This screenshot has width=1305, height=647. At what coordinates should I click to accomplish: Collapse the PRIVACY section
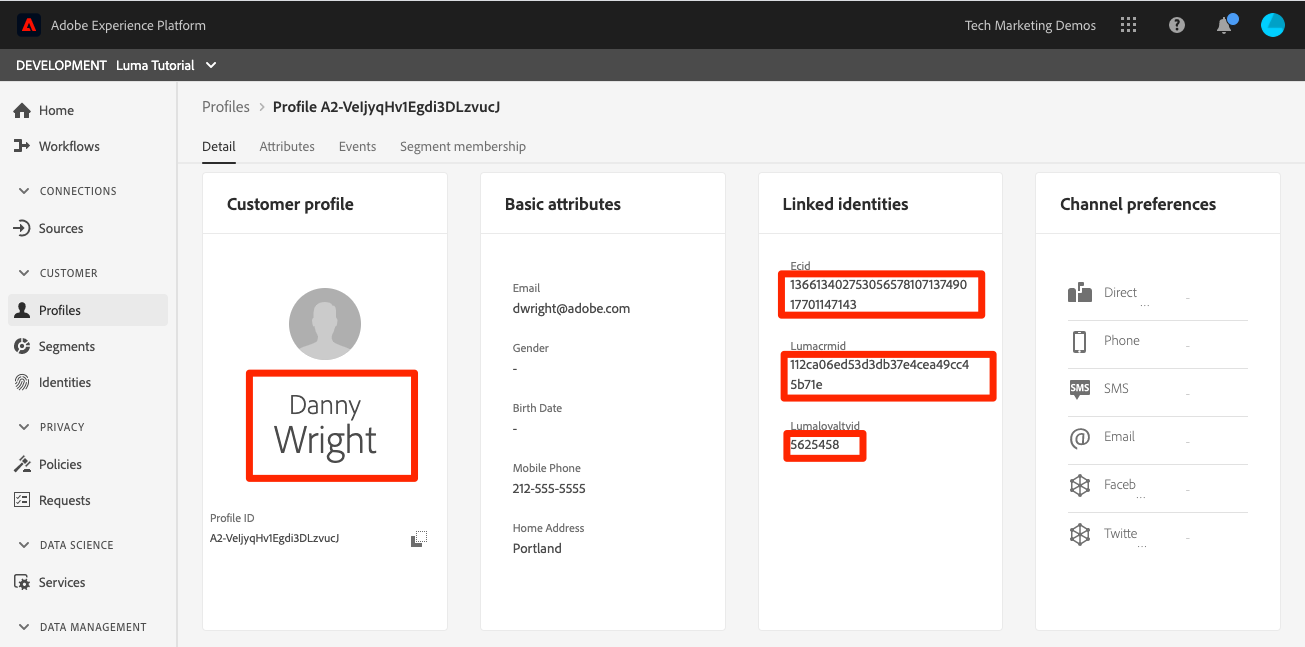click(25, 427)
